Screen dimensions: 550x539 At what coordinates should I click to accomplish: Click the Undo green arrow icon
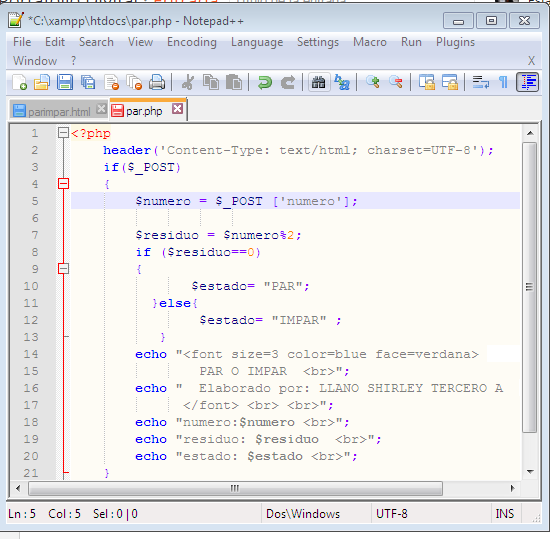click(x=264, y=82)
